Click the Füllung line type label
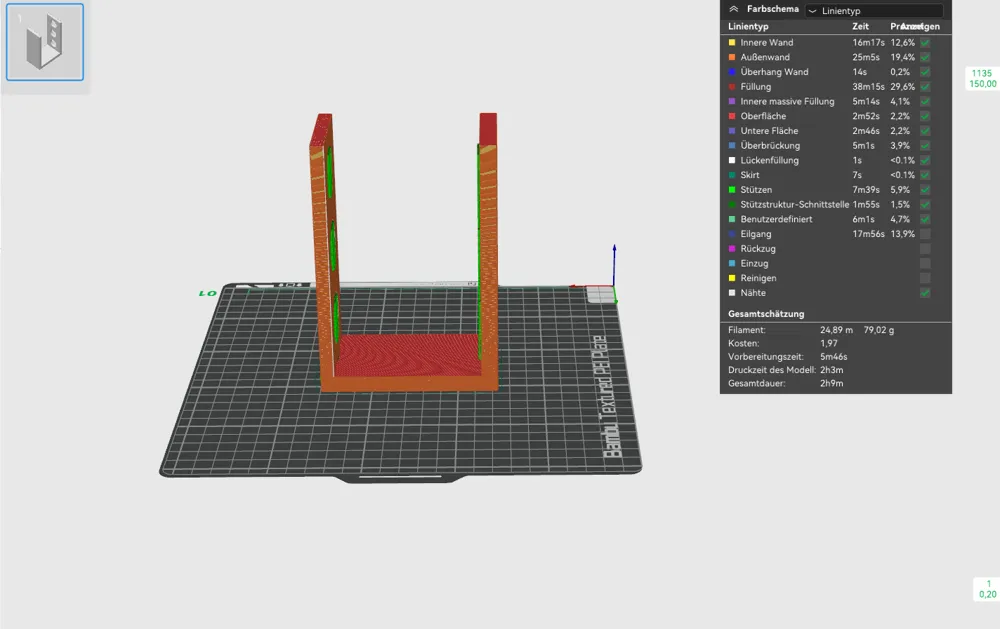 coord(756,87)
